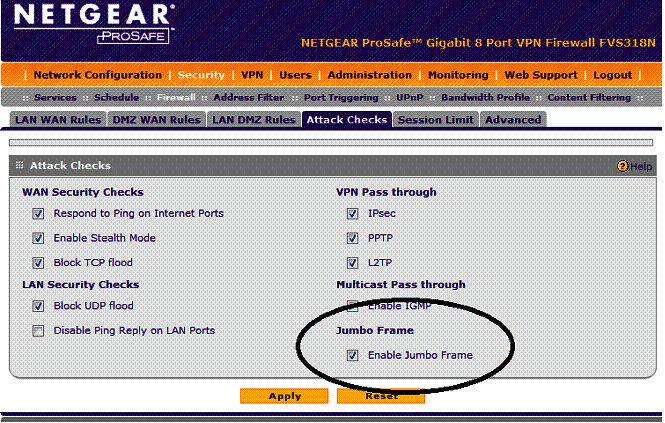Enable Disable Ping Reply on LAN Ports
665x423 pixels.
point(38,331)
